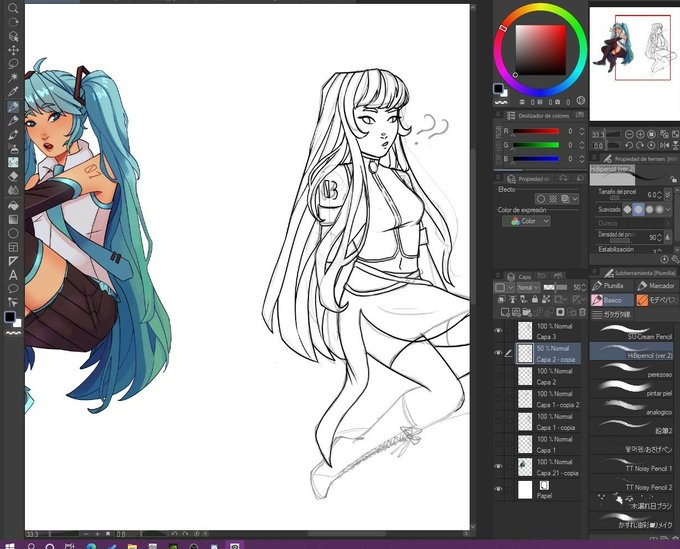Step the Densidad del pincel value
This screenshot has width=680, height=549.
(x=660, y=237)
